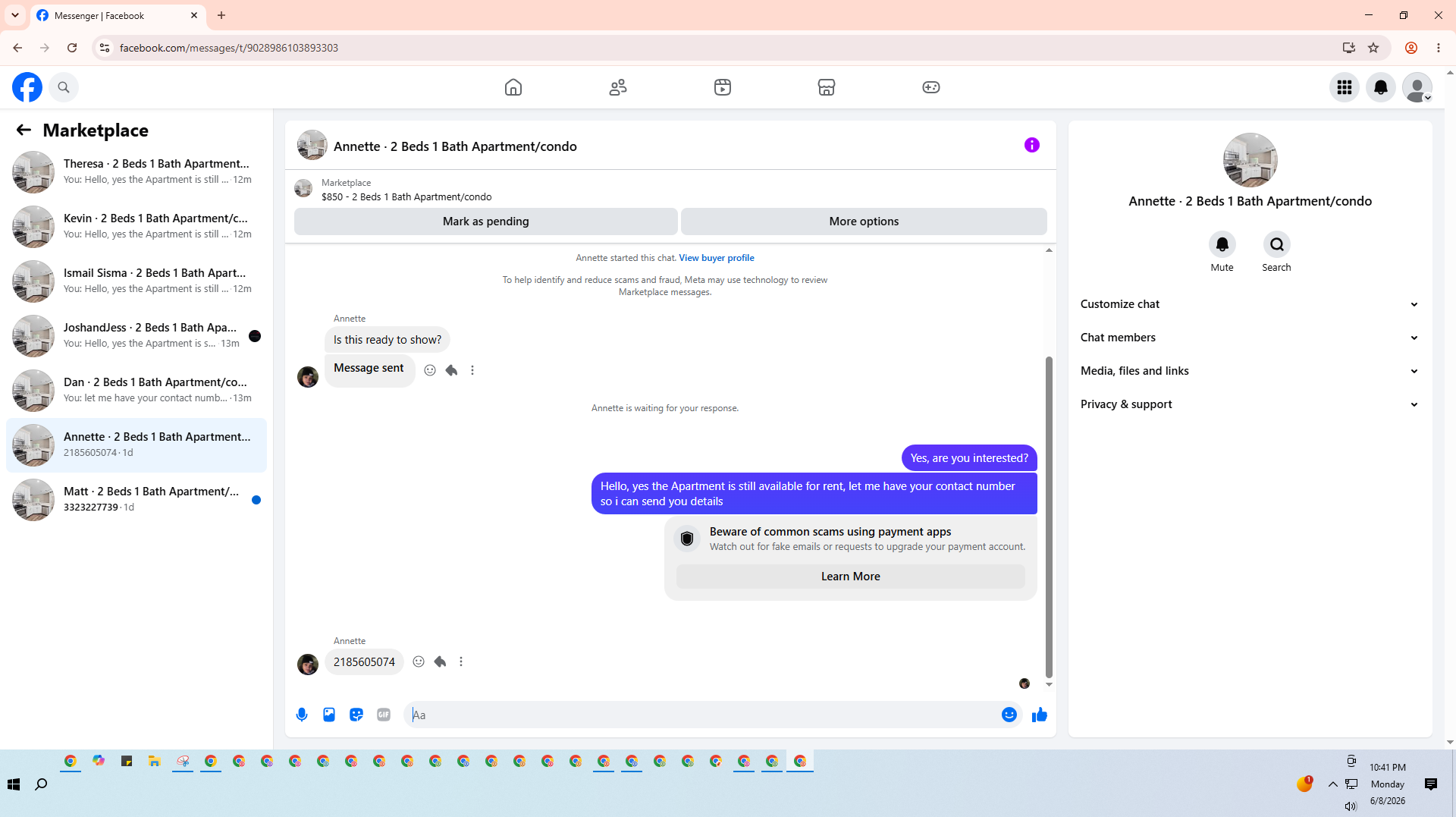This screenshot has width=1456, height=817.
Task: Open the emoji picker in message box
Action: click(x=1009, y=715)
